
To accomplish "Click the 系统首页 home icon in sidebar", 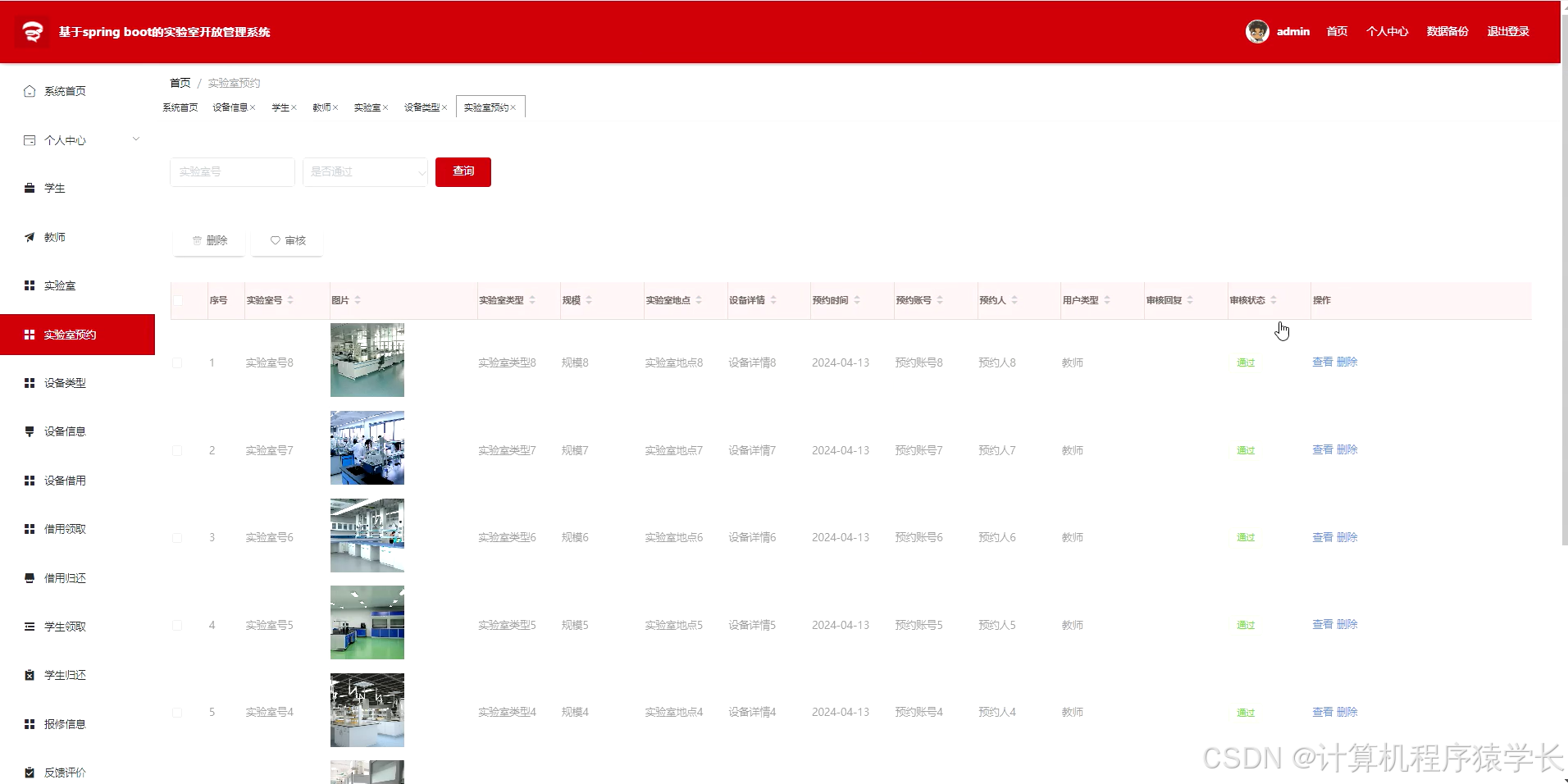I will pyautogui.click(x=30, y=91).
